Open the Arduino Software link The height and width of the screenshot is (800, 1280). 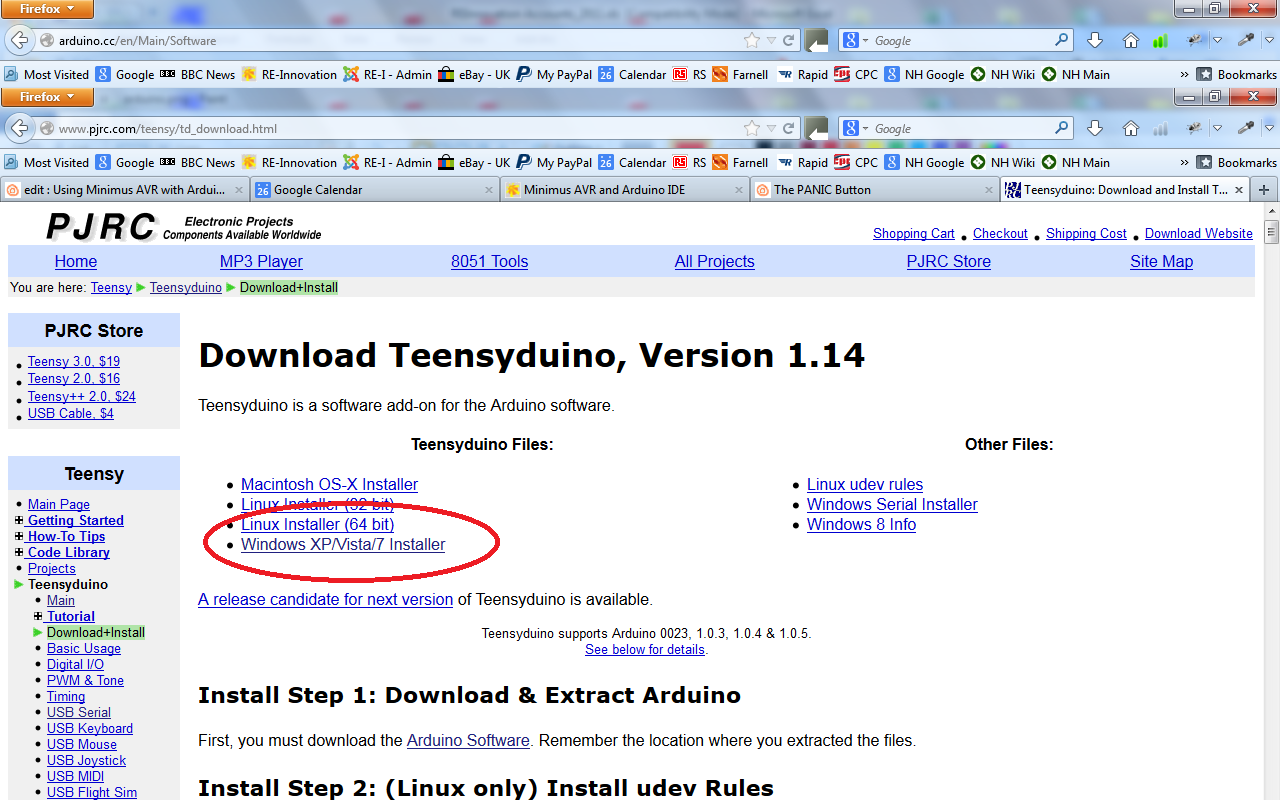click(x=468, y=741)
